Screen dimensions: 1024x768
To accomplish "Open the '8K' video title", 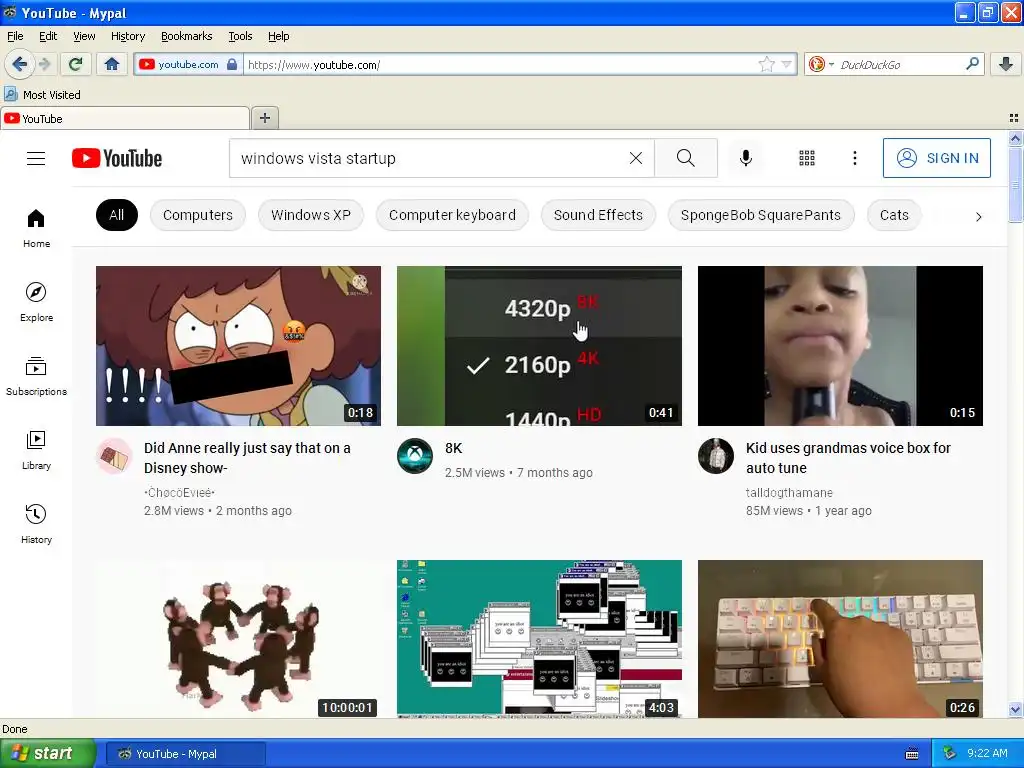I will pos(453,448).
